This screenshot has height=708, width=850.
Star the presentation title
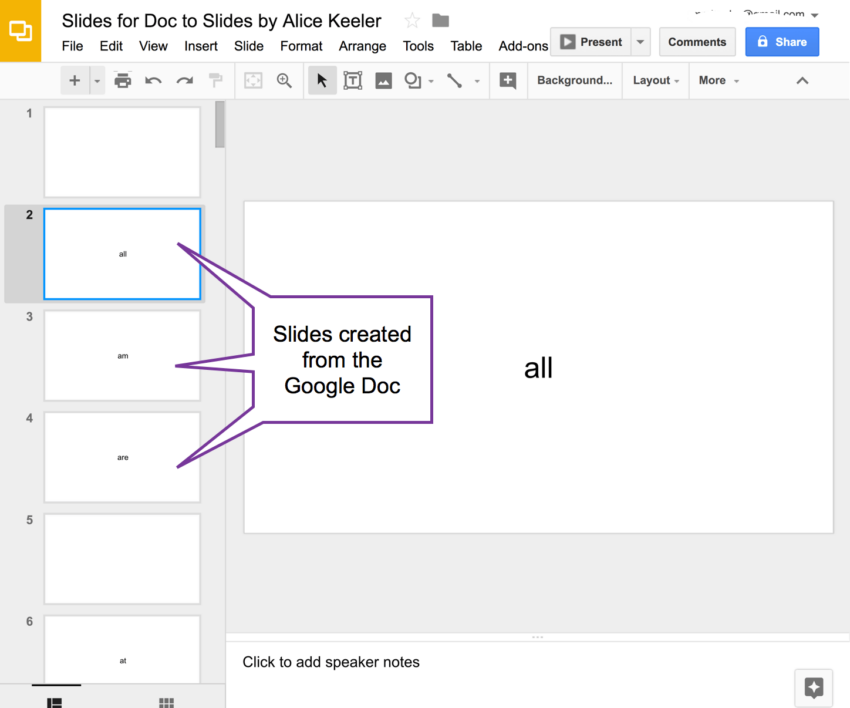pyautogui.click(x=412, y=21)
